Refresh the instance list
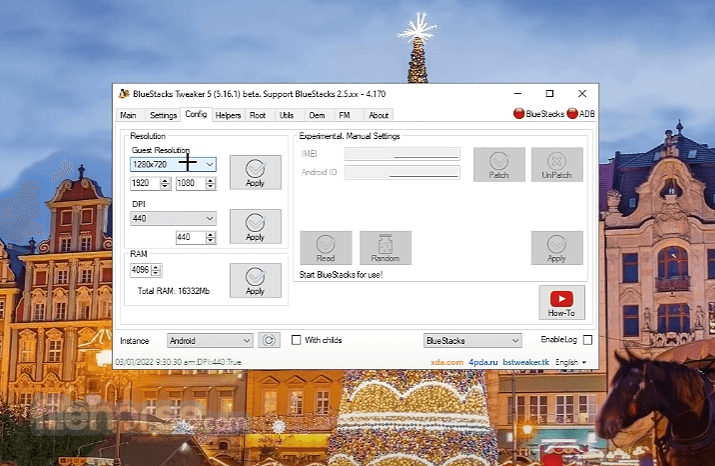 (x=269, y=340)
